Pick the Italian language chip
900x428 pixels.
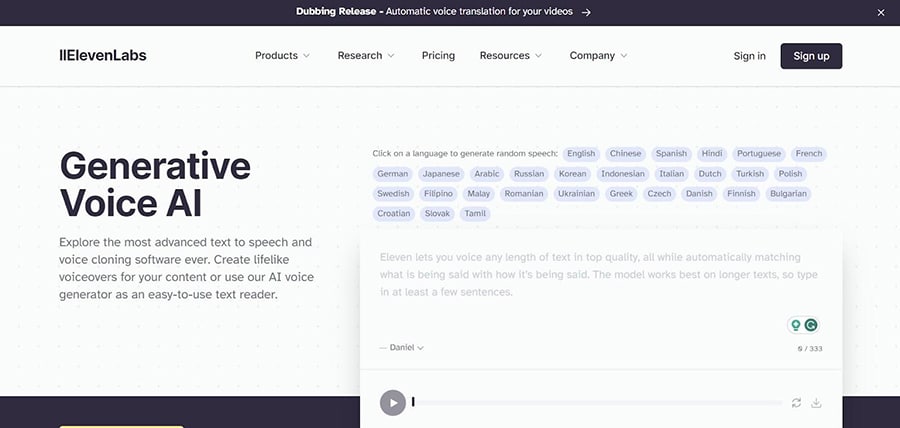click(672, 174)
